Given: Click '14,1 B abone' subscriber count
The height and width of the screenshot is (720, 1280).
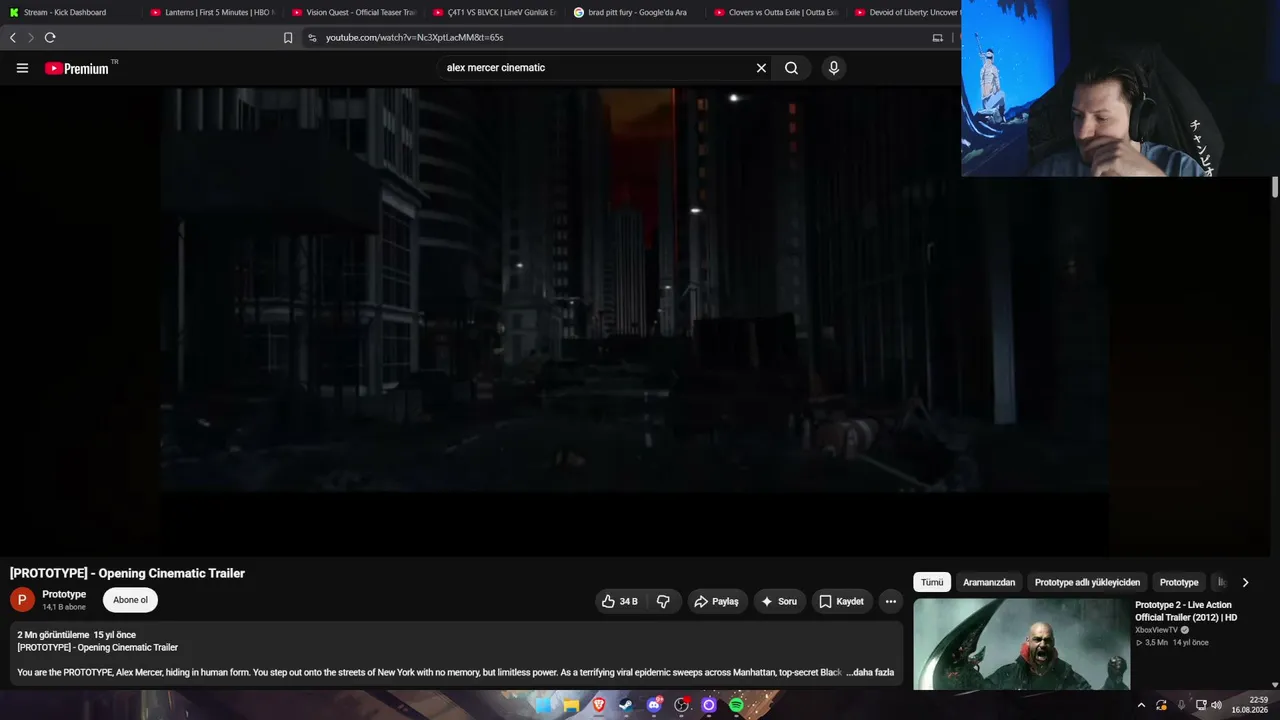Looking at the screenshot, I should click(64, 607).
